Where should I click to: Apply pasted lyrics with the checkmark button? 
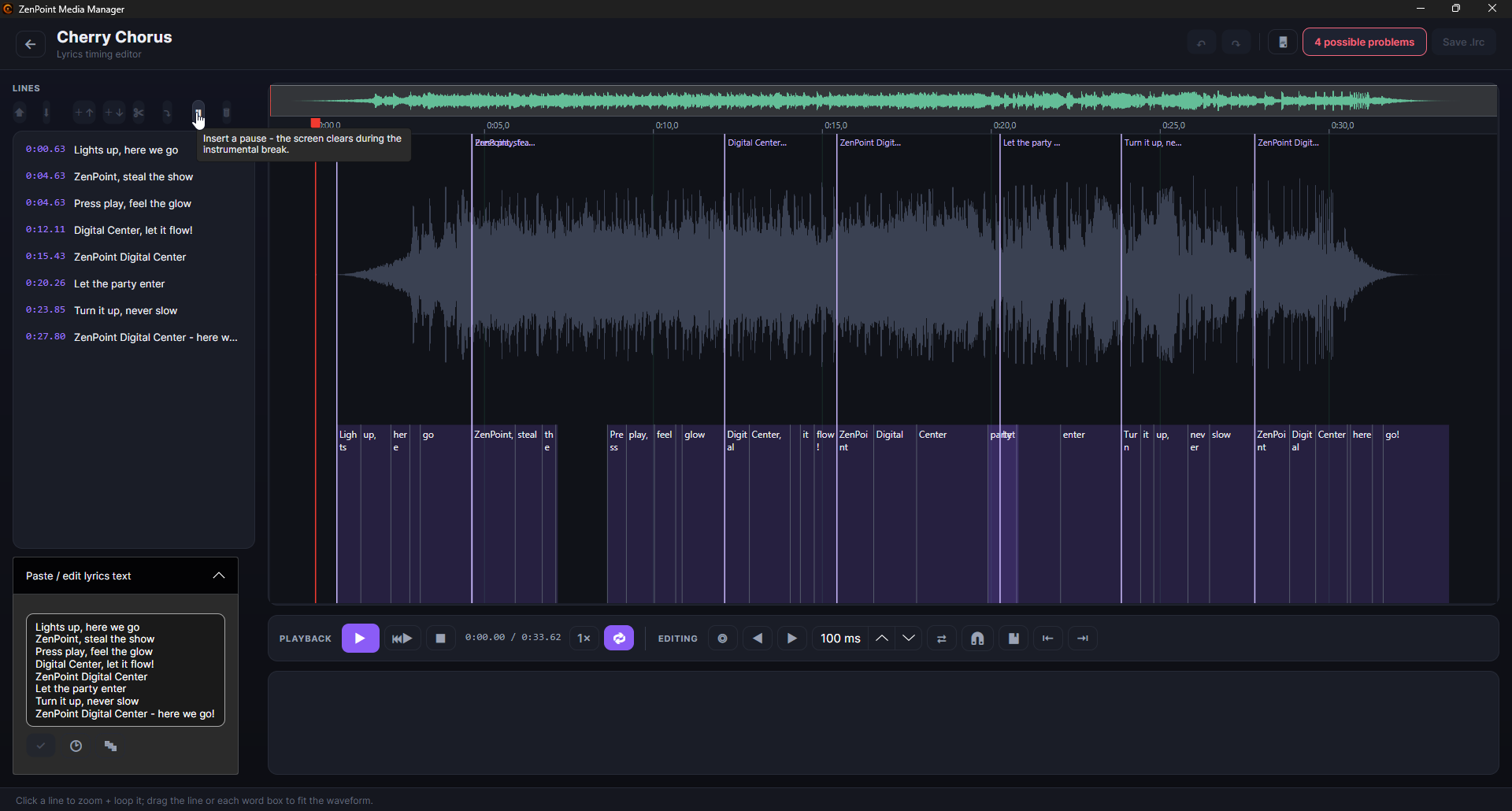(41, 746)
